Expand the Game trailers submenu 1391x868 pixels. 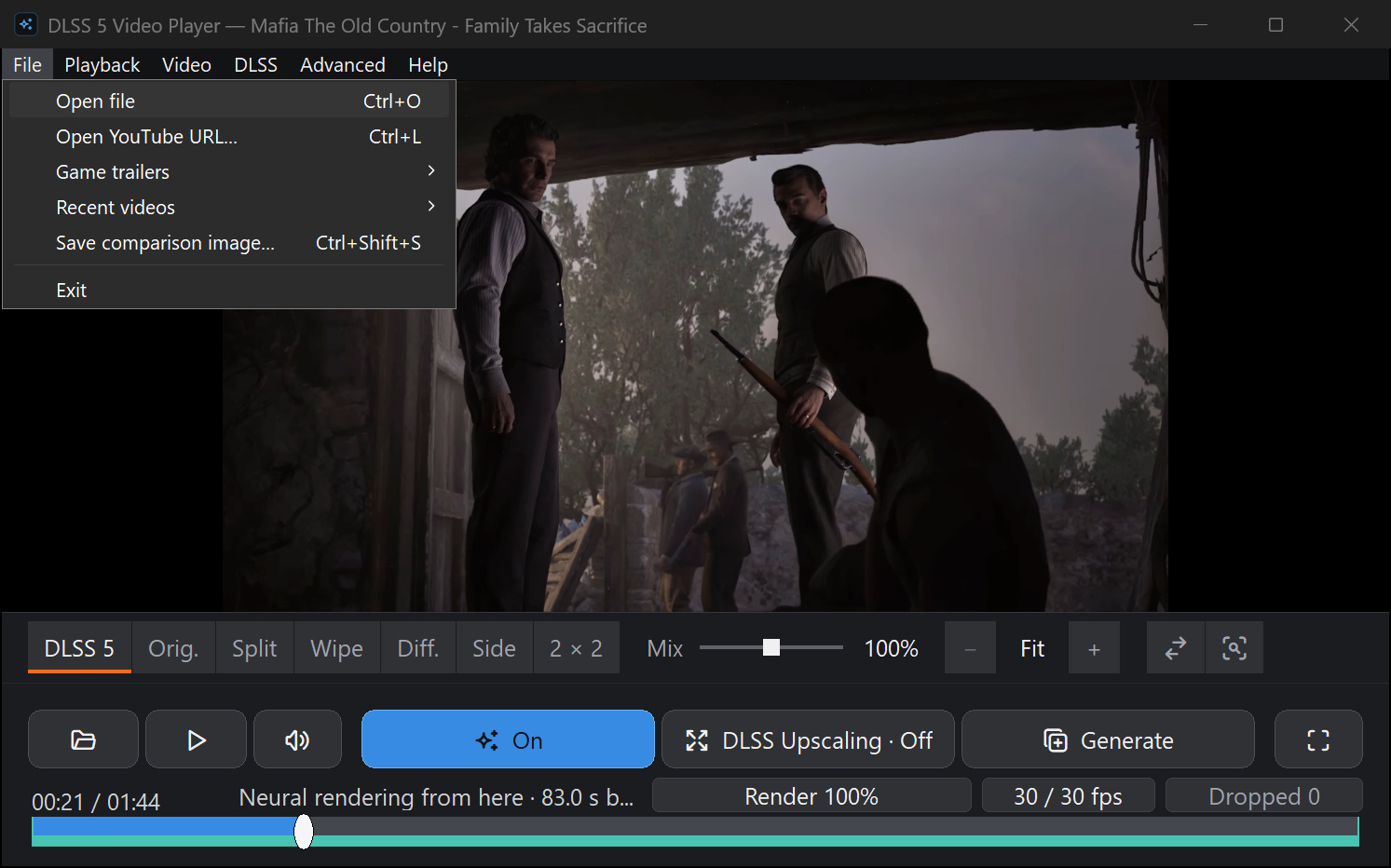tap(229, 171)
